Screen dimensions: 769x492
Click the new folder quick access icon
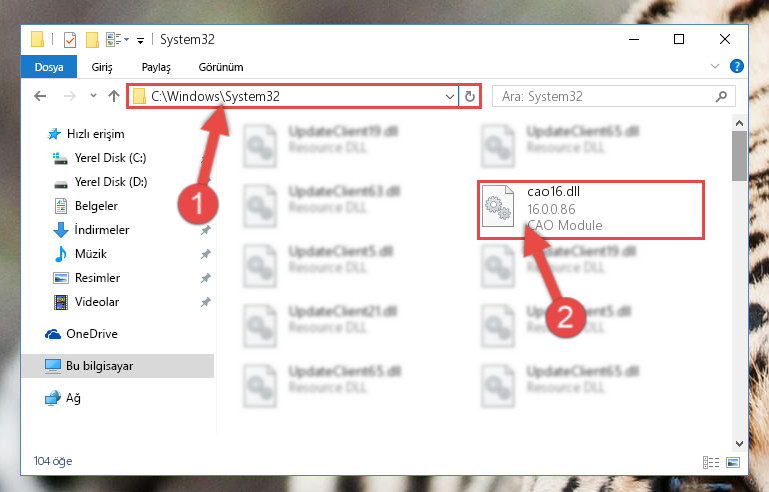[x=92, y=40]
